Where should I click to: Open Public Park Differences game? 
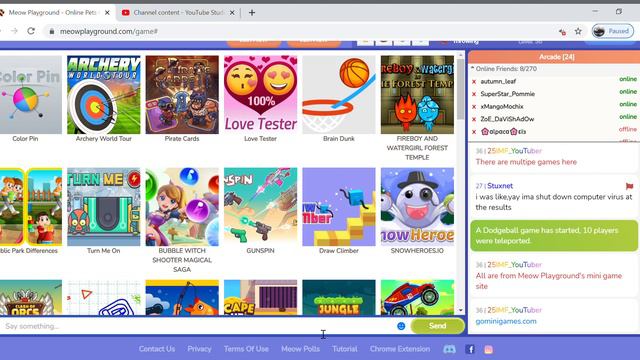tap(31, 207)
